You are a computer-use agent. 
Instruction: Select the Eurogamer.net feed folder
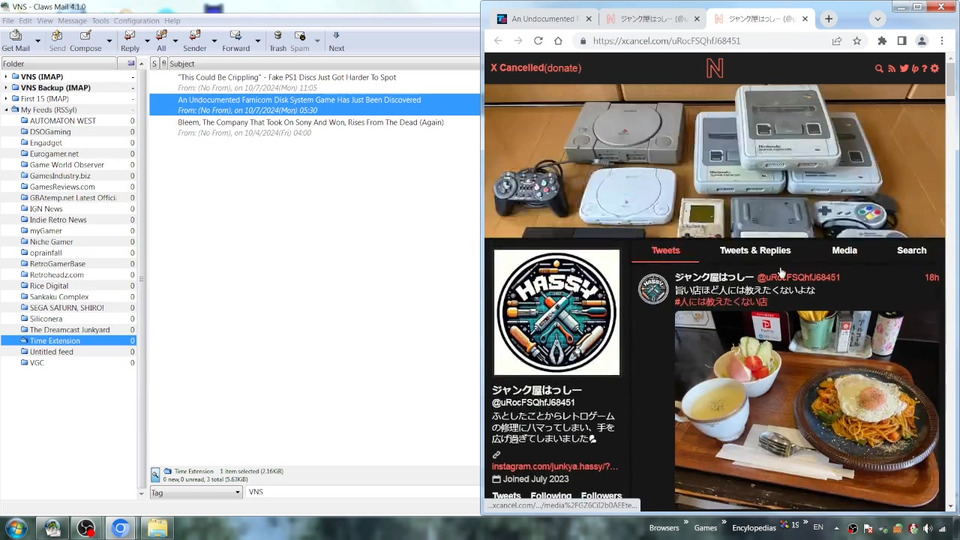tap(54, 154)
